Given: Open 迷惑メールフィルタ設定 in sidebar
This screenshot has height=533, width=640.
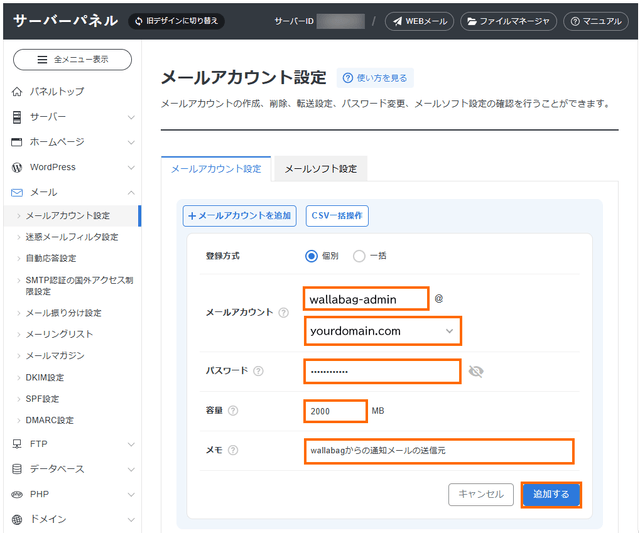Looking at the screenshot, I should (72, 237).
